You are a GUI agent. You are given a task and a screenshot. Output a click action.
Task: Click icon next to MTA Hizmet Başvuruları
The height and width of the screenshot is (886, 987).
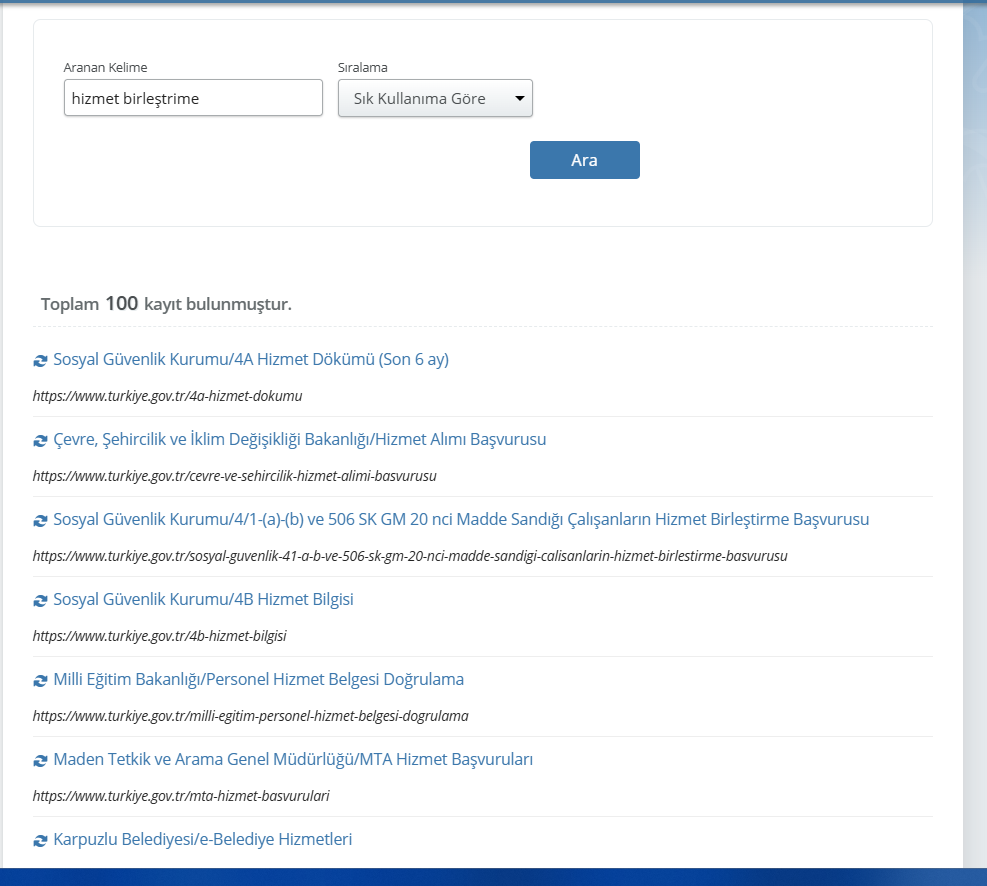[40, 761]
